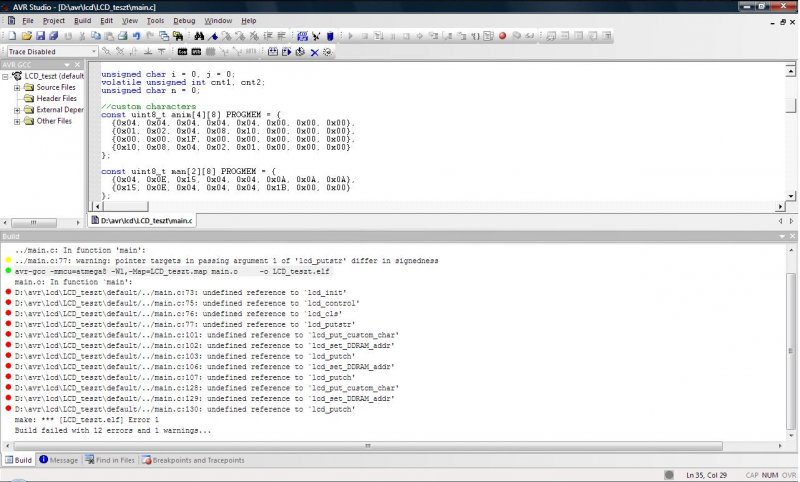Click the Con connect toolbar icon
This screenshot has width=800, height=482.
(182, 52)
